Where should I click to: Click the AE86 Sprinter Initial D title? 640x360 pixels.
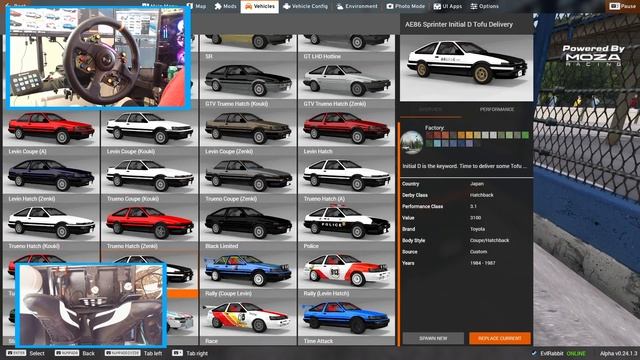(x=459, y=24)
